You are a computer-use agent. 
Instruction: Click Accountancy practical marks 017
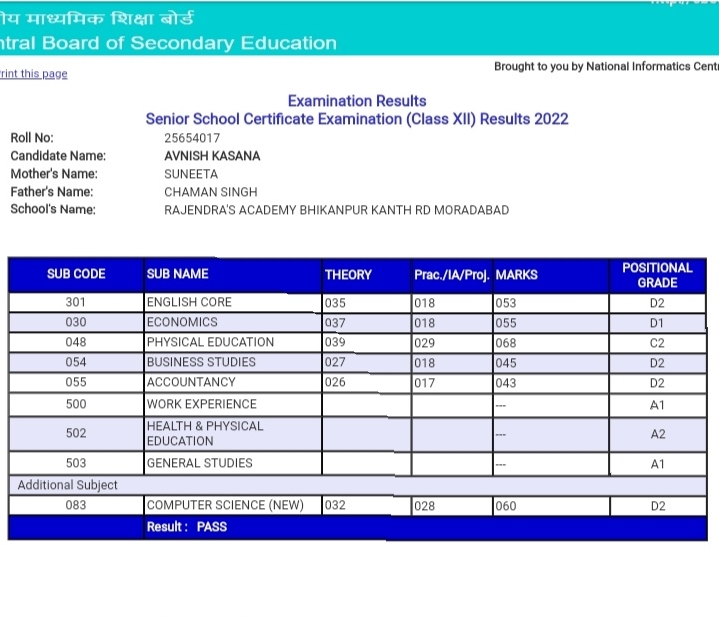click(452, 383)
